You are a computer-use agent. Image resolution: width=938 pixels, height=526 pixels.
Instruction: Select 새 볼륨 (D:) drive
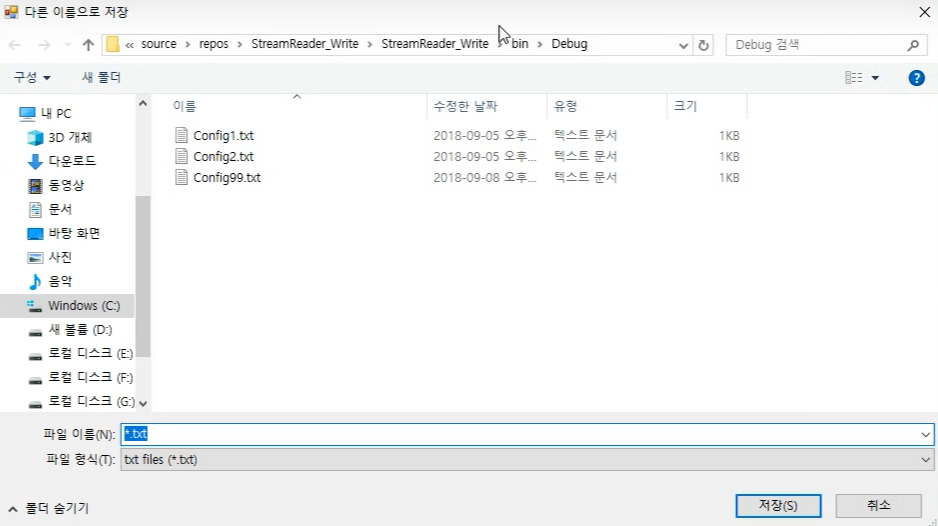tap(80, 329)
